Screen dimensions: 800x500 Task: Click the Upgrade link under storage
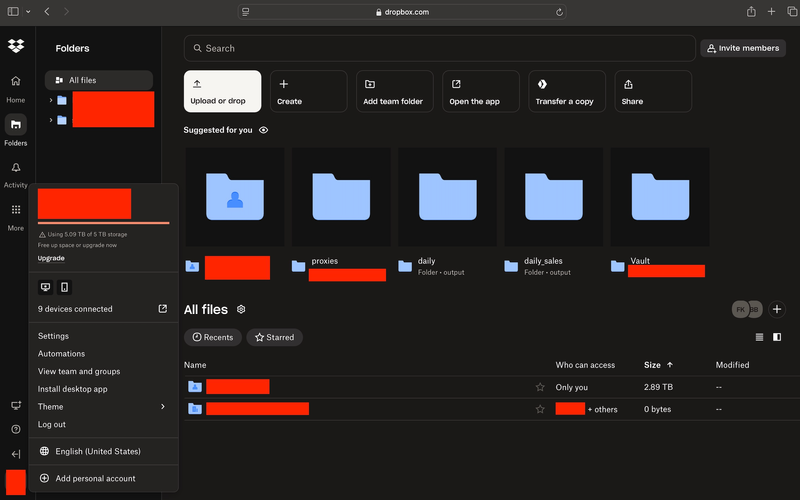[x=51, y=258]
